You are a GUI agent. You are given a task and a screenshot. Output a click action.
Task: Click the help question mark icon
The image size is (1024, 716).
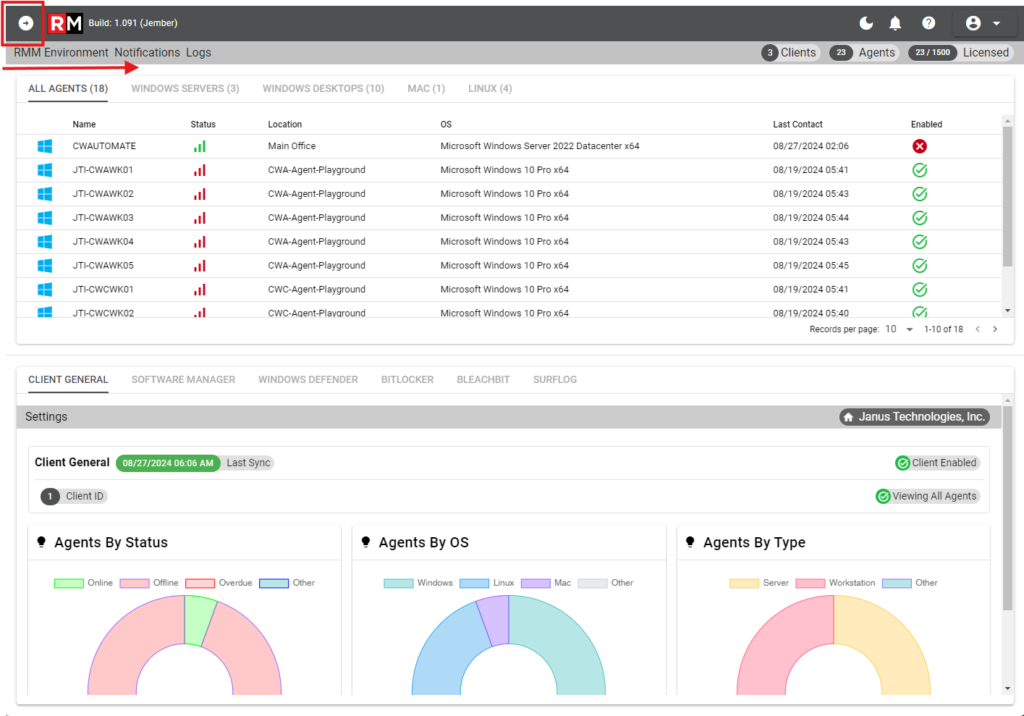point(928,24)
